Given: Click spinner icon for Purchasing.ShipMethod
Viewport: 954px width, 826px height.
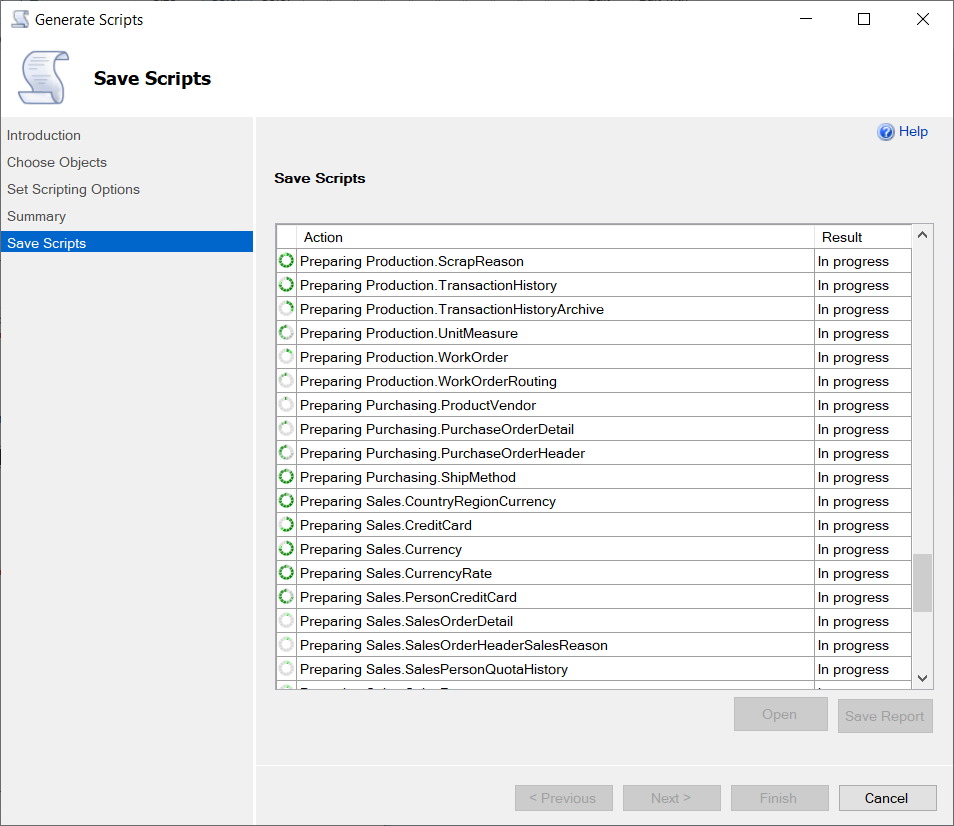Looking at the screenshot, I should 286,477.
